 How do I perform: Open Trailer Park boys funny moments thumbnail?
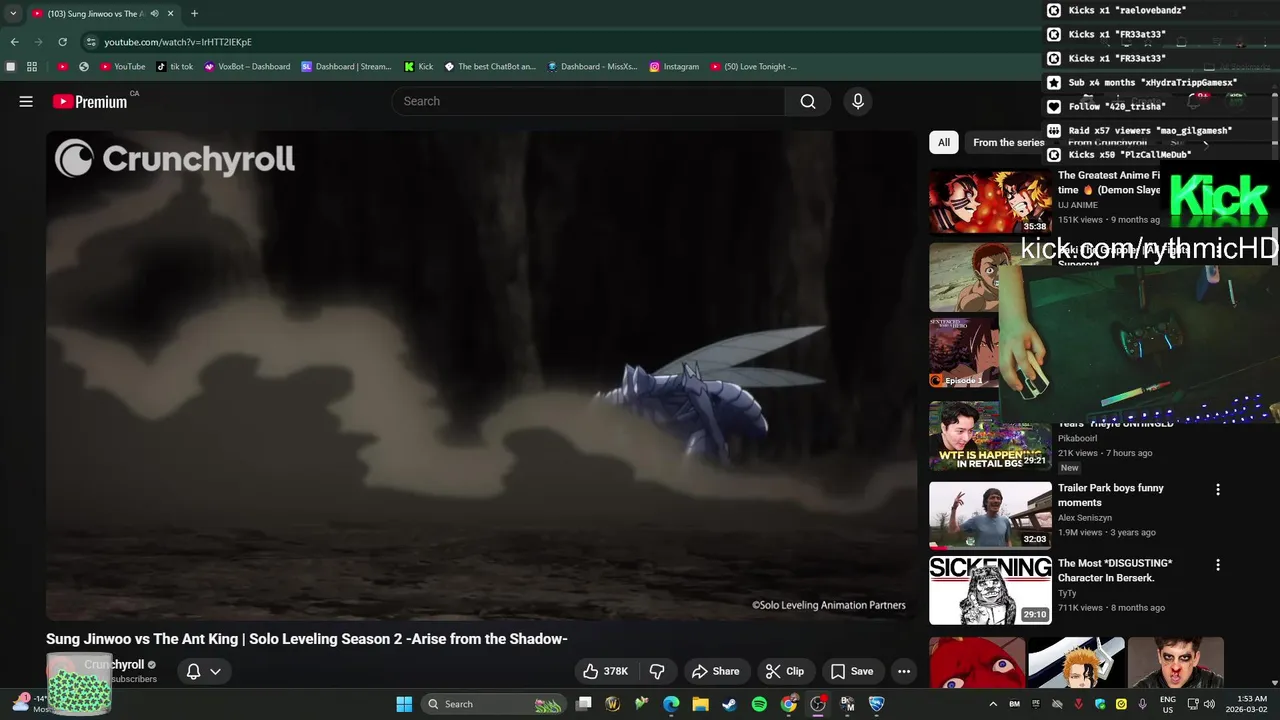pyautogui.click(x=990, y=515)
